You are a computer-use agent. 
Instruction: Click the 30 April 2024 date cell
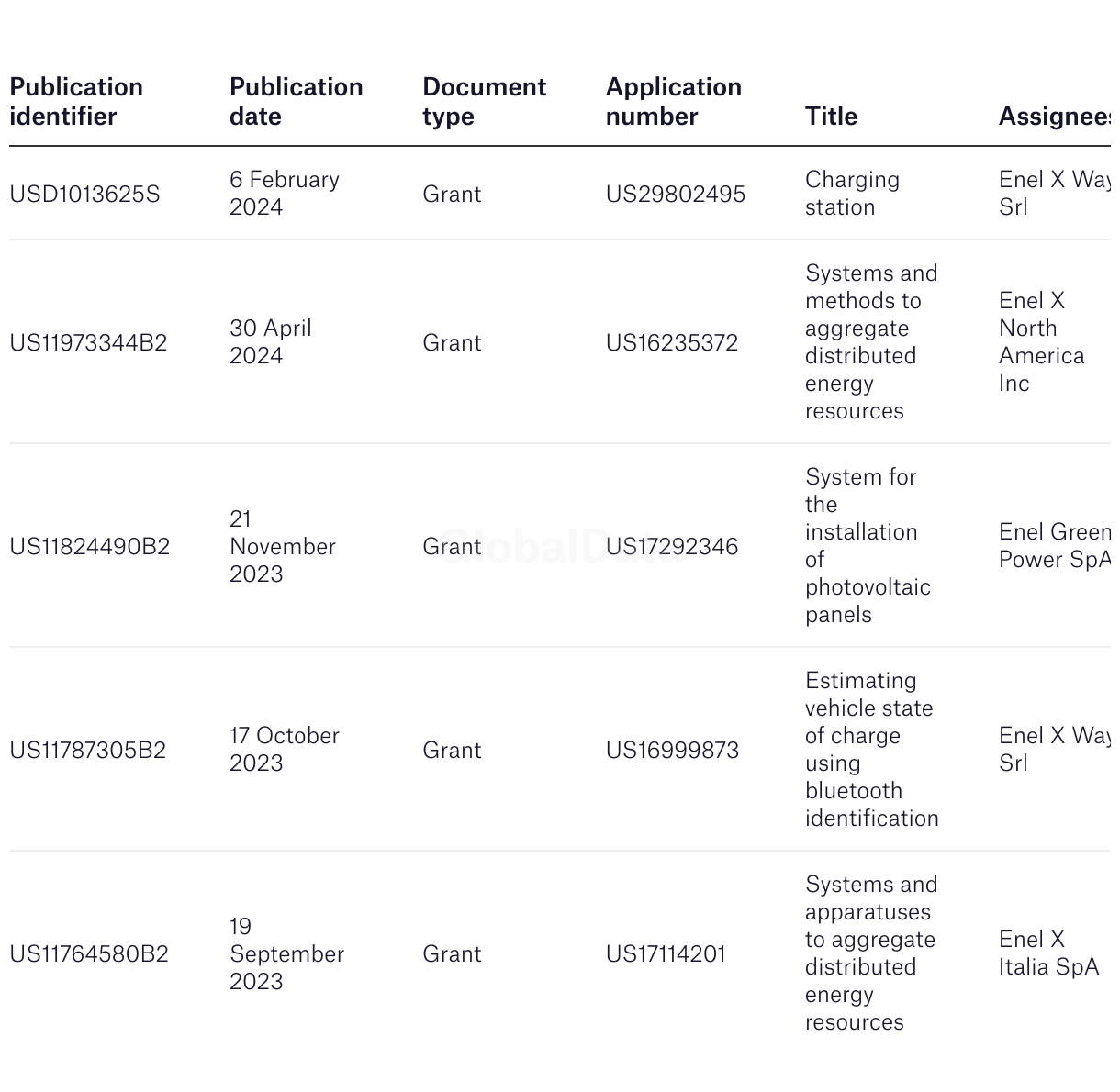pyautogui.click(x=271, y=342)
